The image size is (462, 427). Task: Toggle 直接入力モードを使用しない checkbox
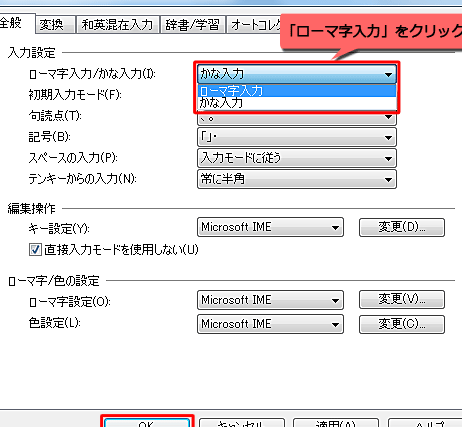click(x=35, y=249)
